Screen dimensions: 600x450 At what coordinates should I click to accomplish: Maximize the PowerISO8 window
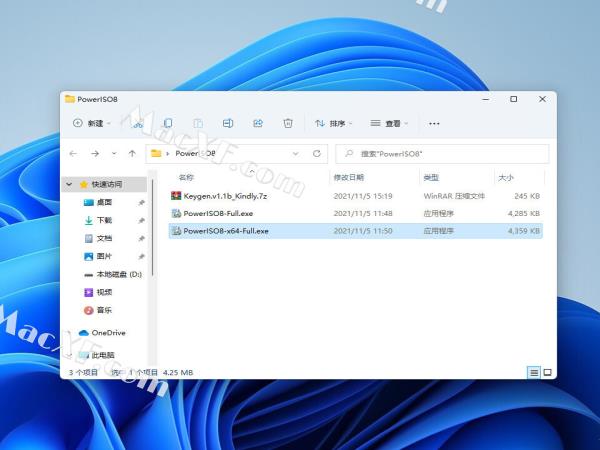pos(514,99)
